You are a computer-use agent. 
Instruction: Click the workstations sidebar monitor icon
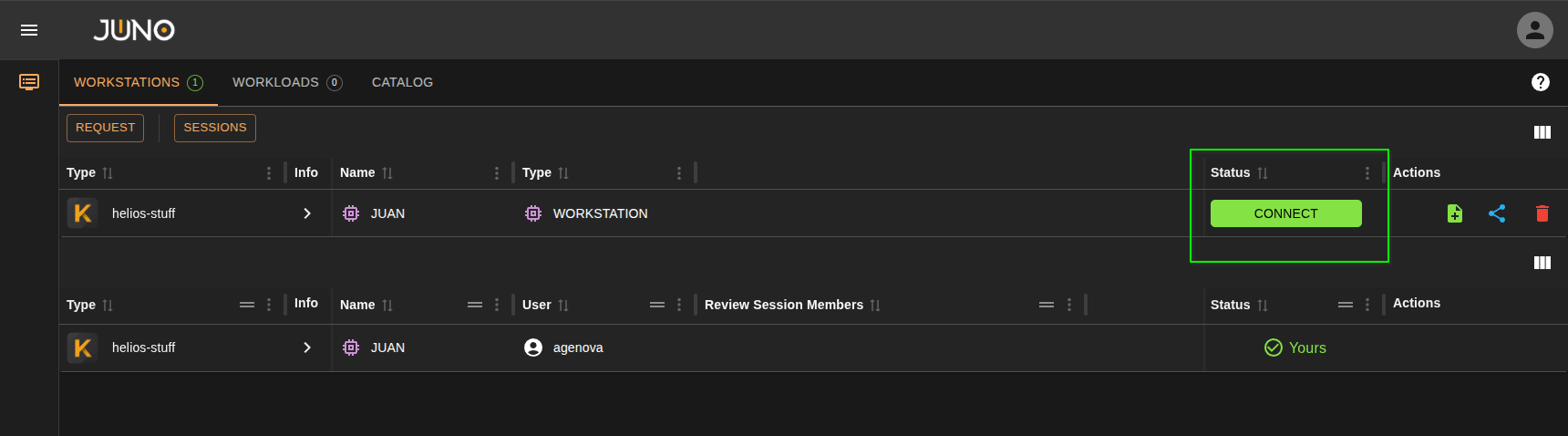click(x=29, y=82)
